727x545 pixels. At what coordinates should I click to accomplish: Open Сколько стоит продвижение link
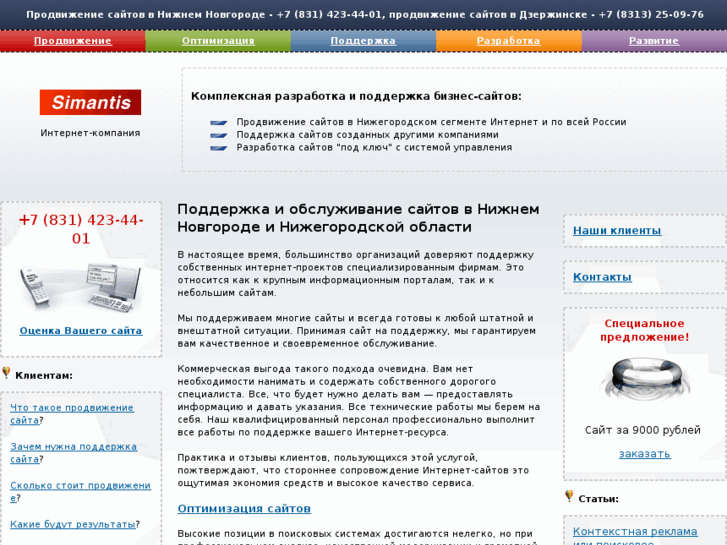[80, 492]
